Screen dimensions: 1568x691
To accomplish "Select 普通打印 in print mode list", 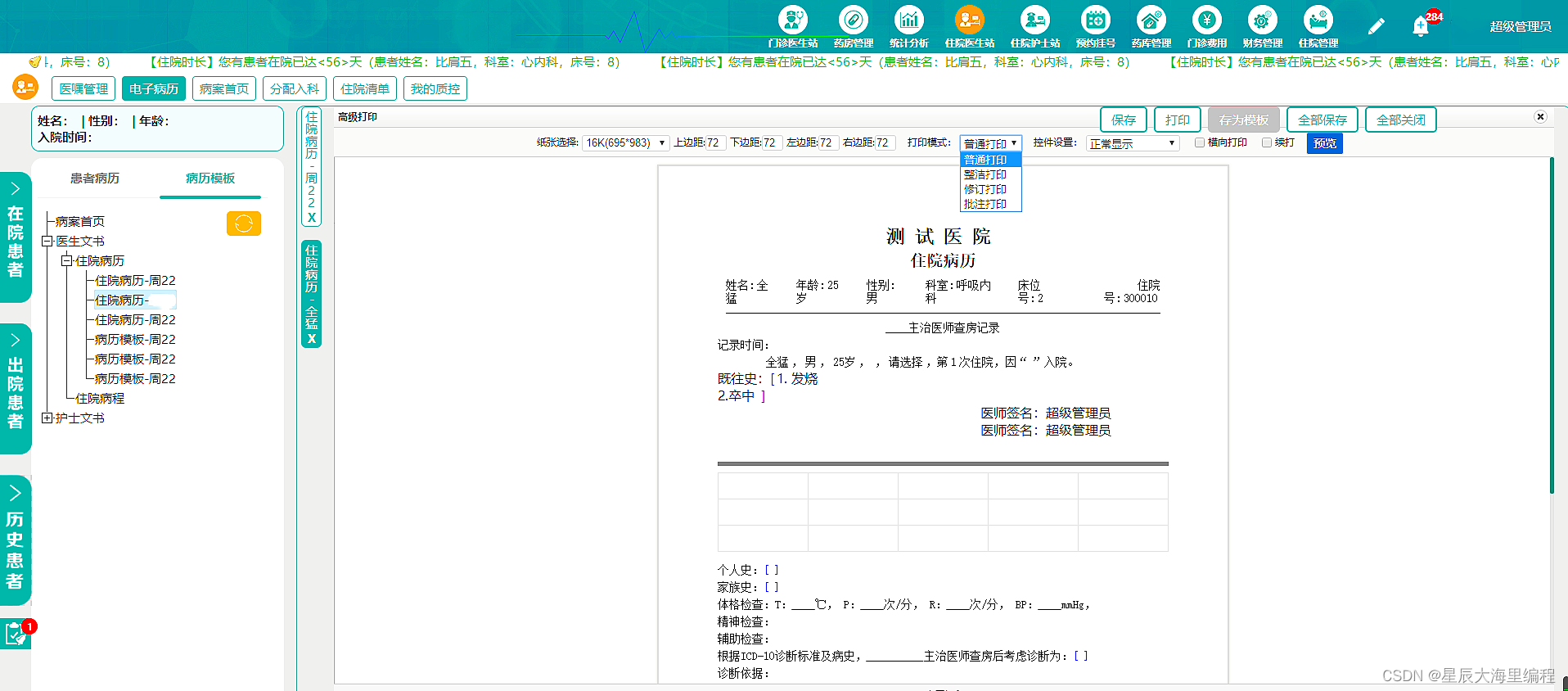I will [x=990, y=160].
